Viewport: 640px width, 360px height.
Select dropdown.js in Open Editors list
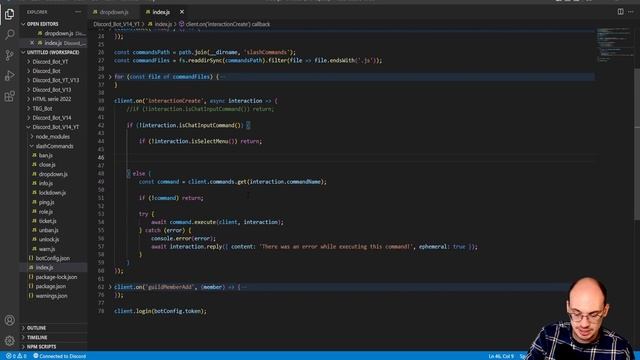coord(59,33)
